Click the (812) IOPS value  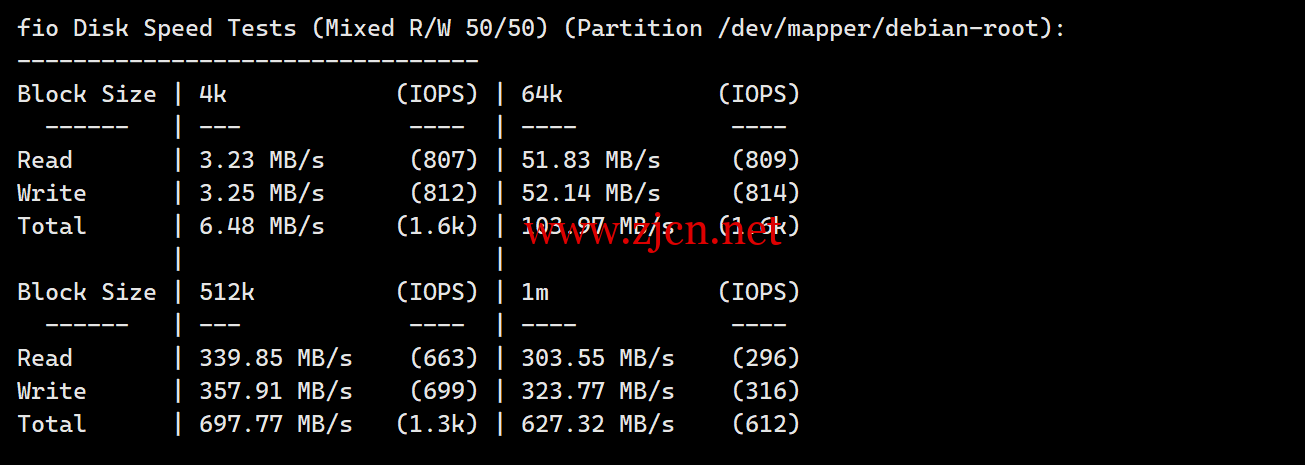[x=444, y=193]
